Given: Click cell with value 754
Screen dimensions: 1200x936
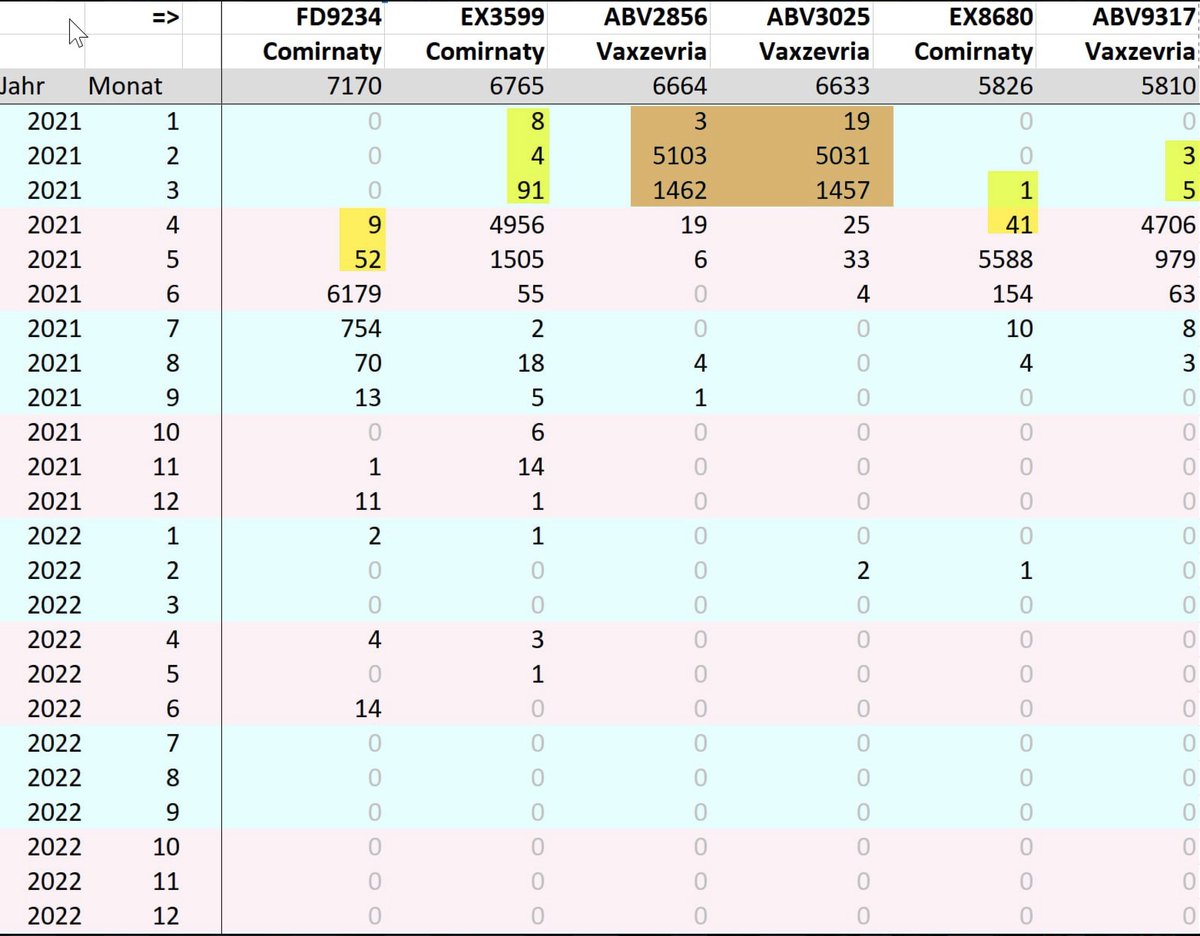Looking at the screenshot, I should pos(361,329).
